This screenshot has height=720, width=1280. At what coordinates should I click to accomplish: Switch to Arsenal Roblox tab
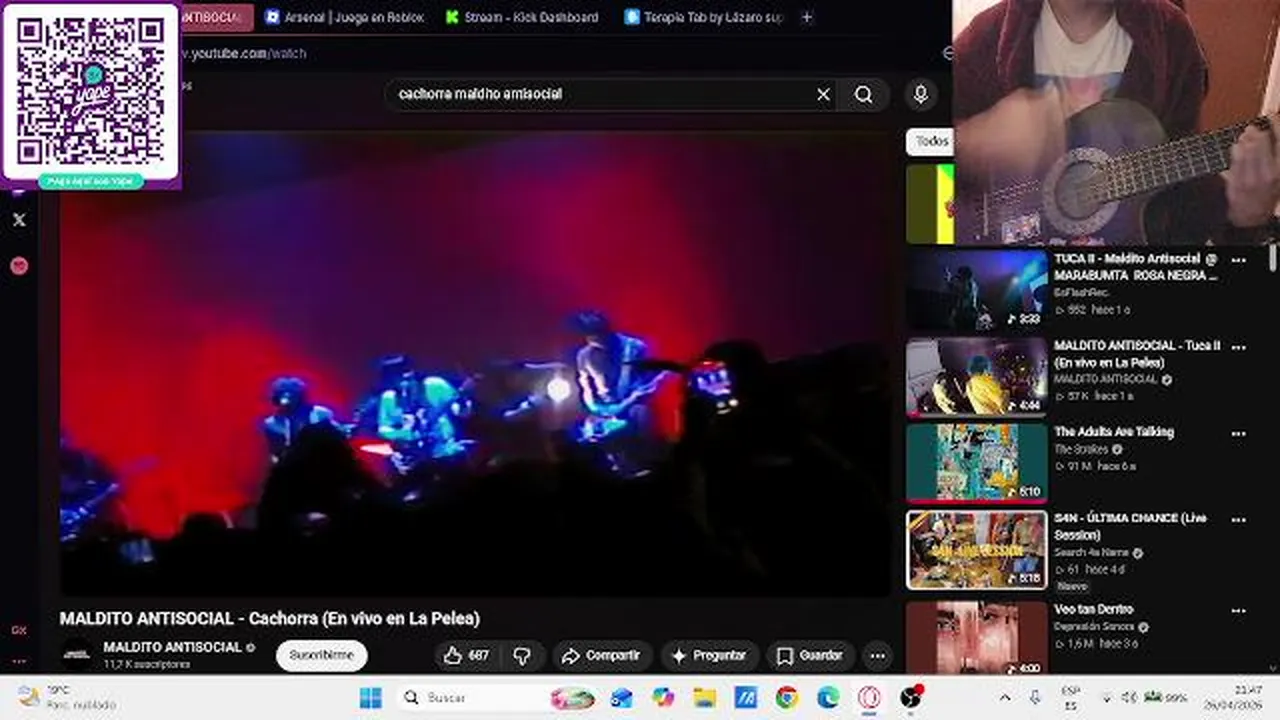(x=345, y=17)
